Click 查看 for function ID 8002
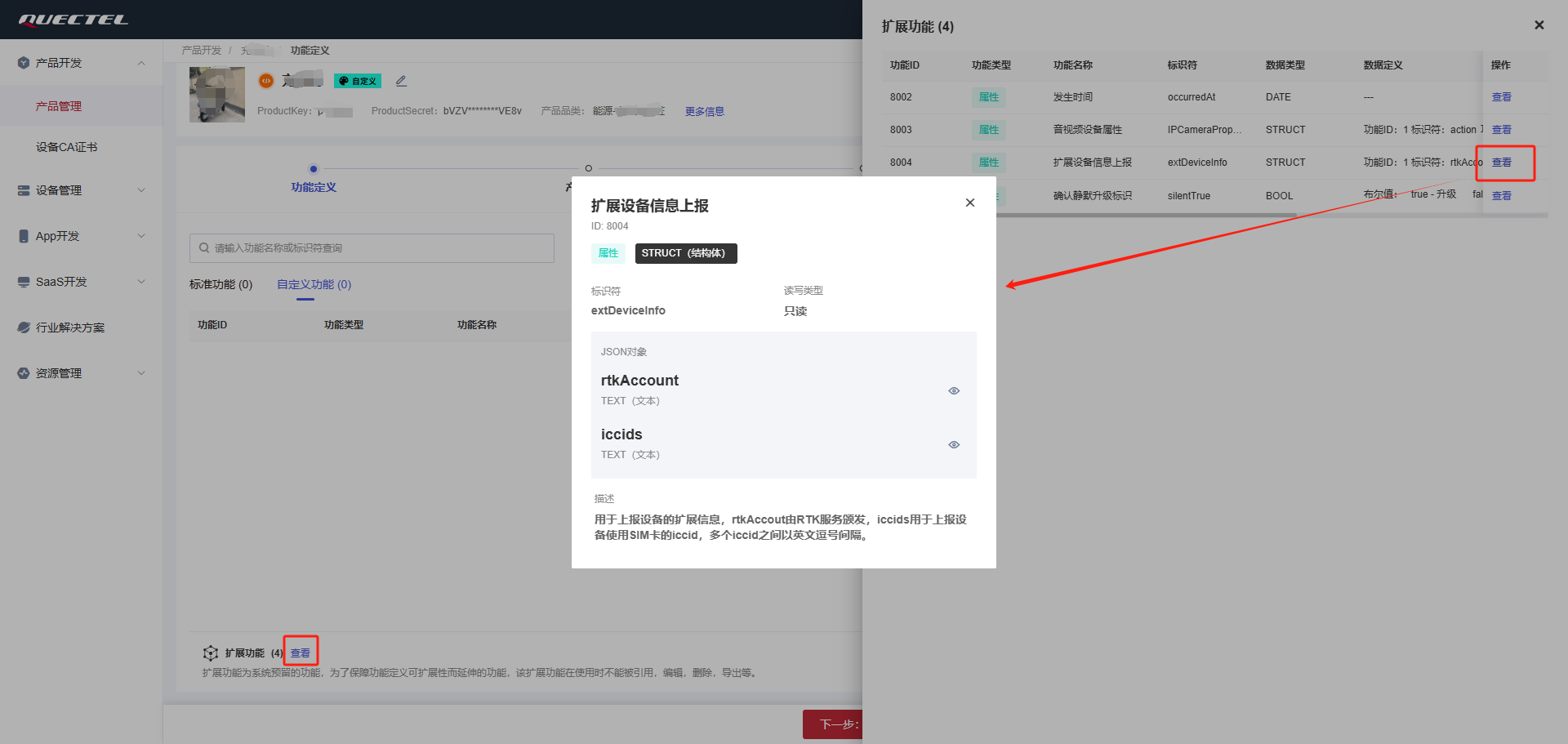The width and height of the screenshot is (1568, 744). (1501, 97)
